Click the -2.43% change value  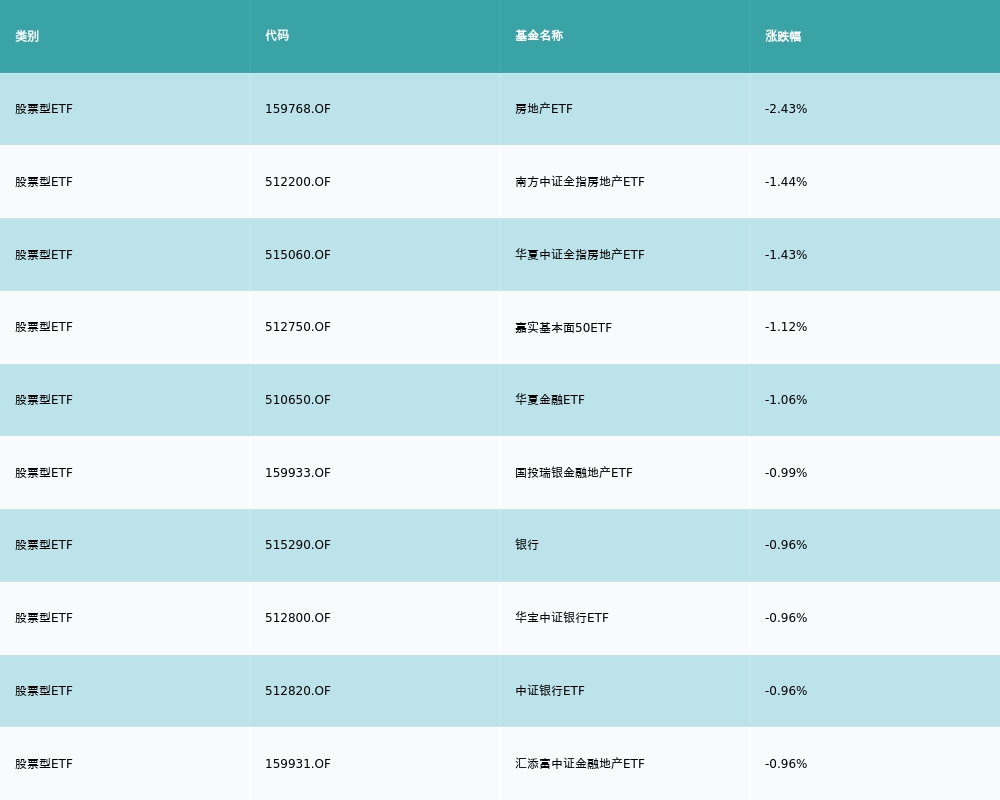pos(786,109)
